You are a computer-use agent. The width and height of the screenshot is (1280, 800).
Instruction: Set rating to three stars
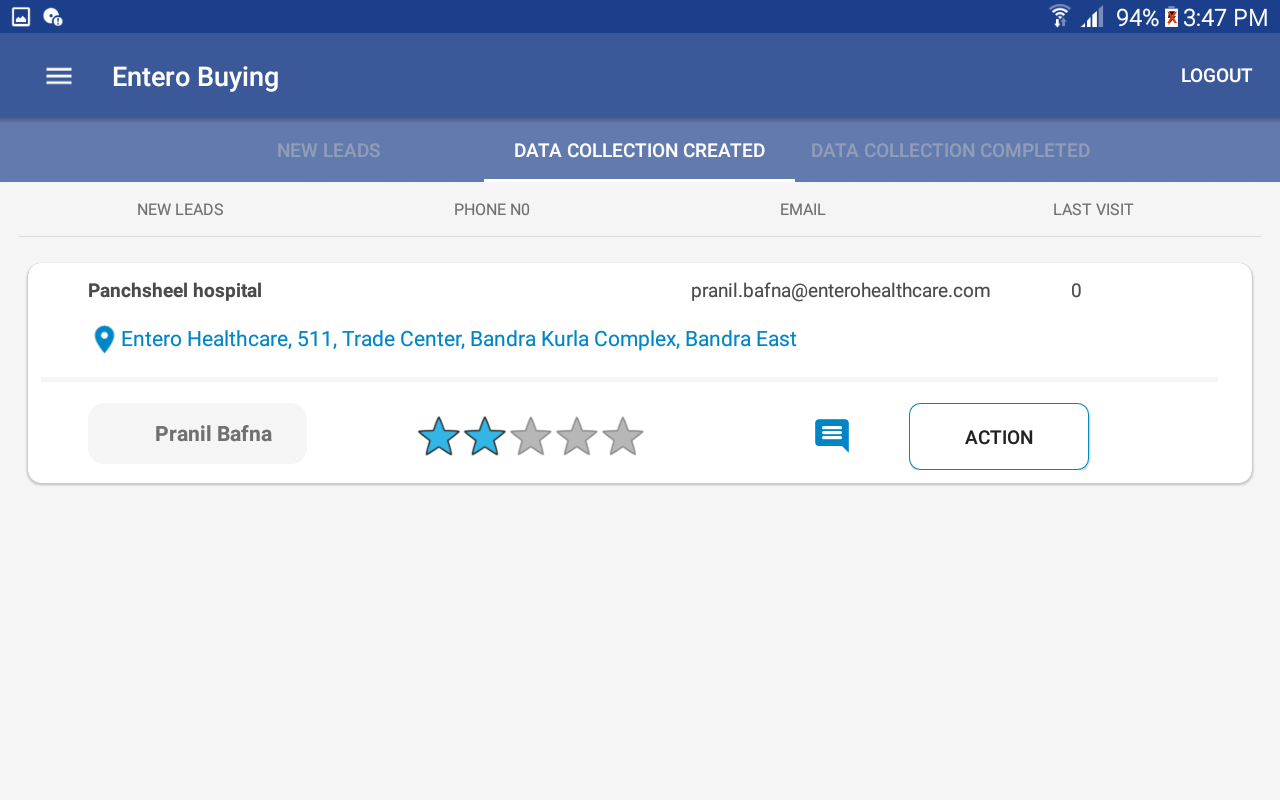(531, 436)
